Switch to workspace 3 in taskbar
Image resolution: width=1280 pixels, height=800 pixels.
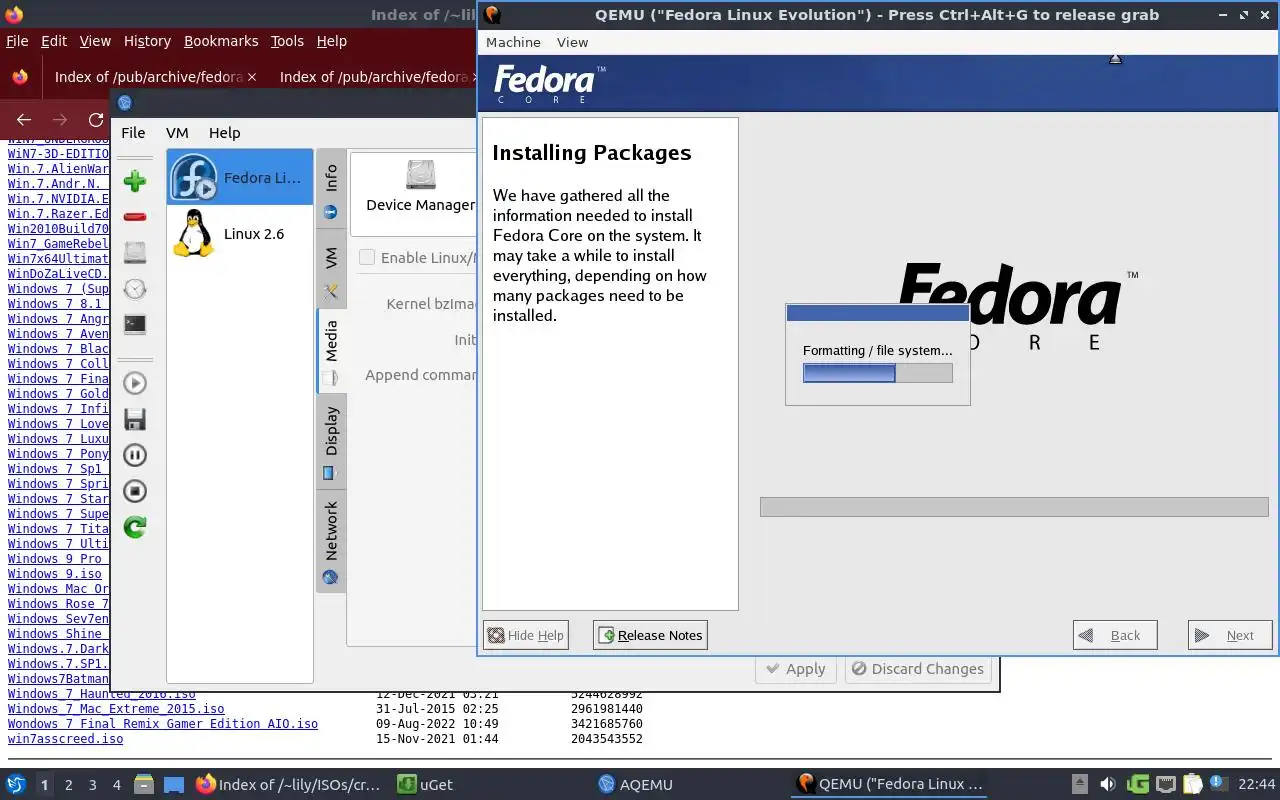[93, 785]
